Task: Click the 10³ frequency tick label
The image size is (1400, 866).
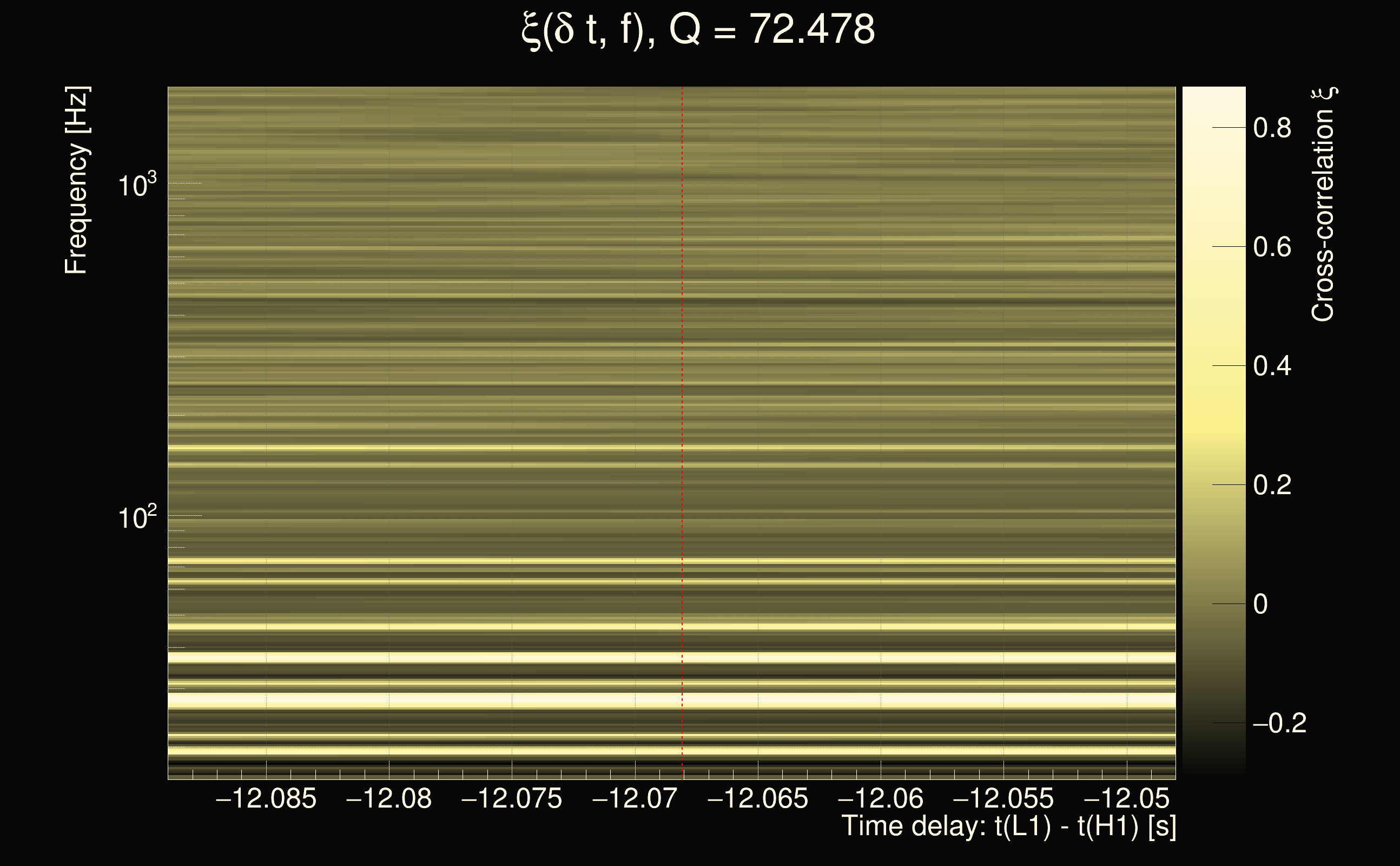Action: click(137, 185)
